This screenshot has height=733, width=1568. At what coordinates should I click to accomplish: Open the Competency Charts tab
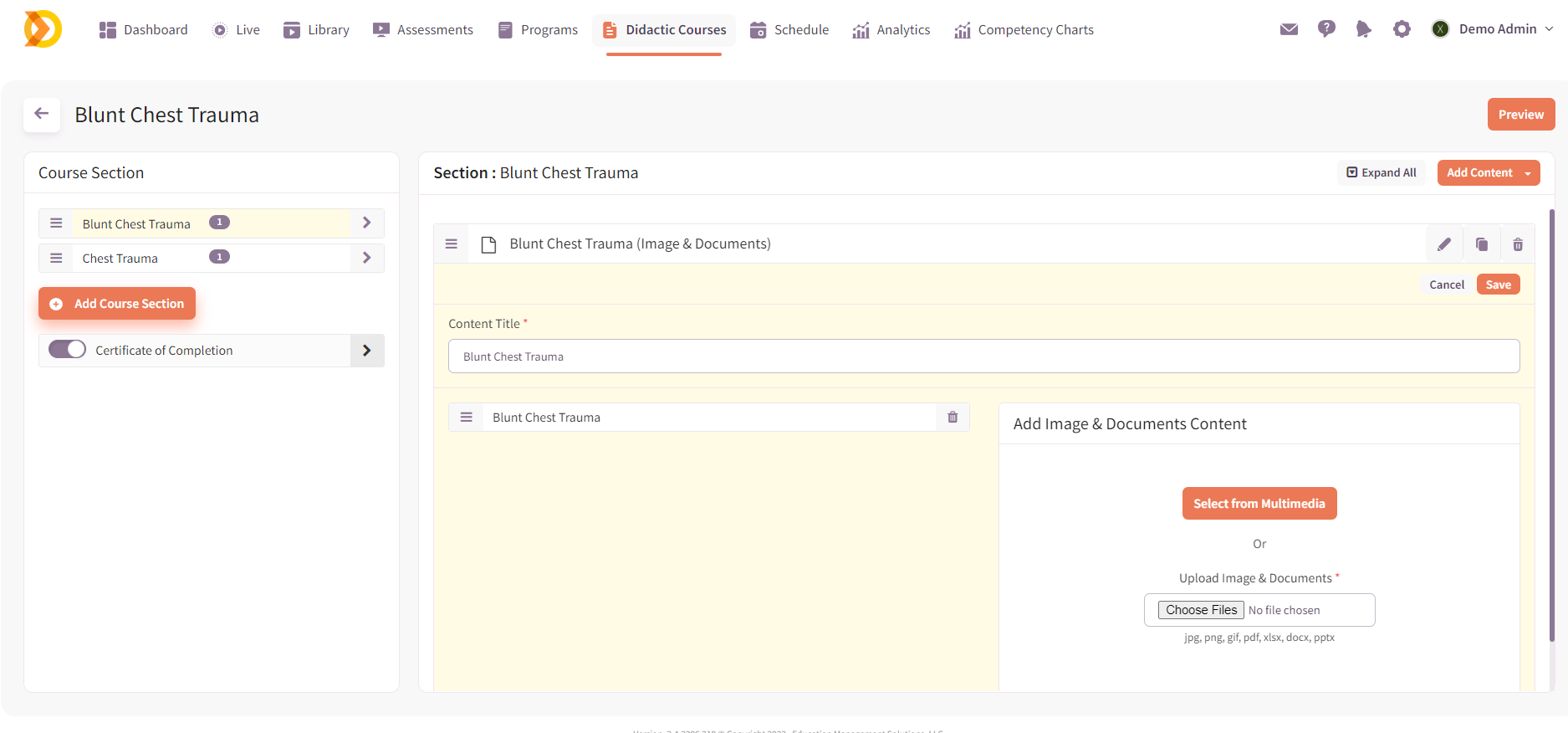point(1024,30)
